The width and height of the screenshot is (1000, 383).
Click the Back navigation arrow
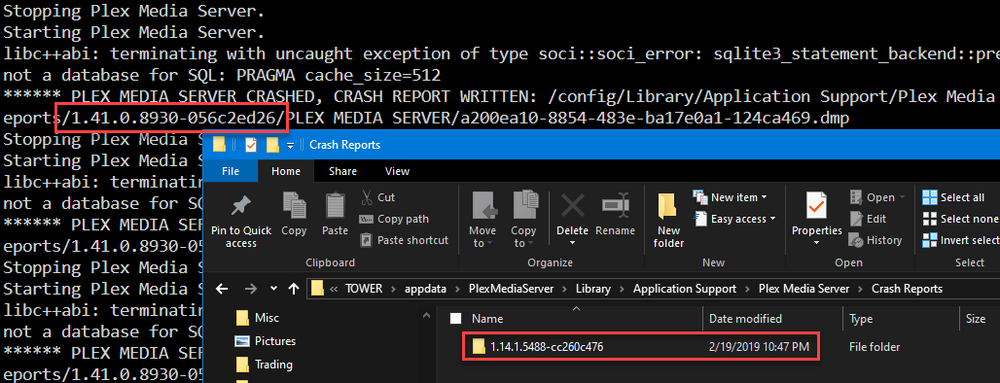(222, 289)
